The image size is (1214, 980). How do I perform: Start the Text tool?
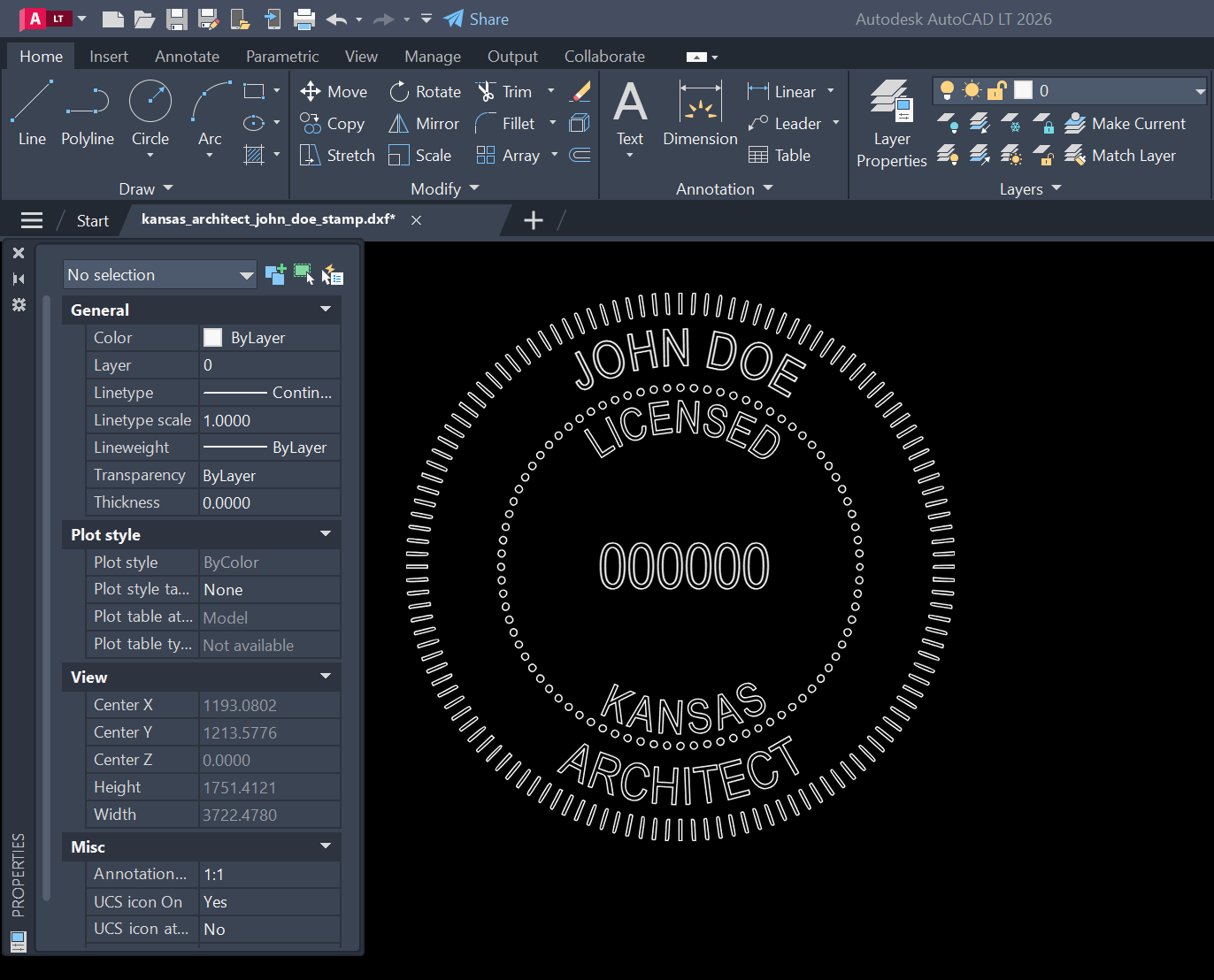click(x=630, y=112)
